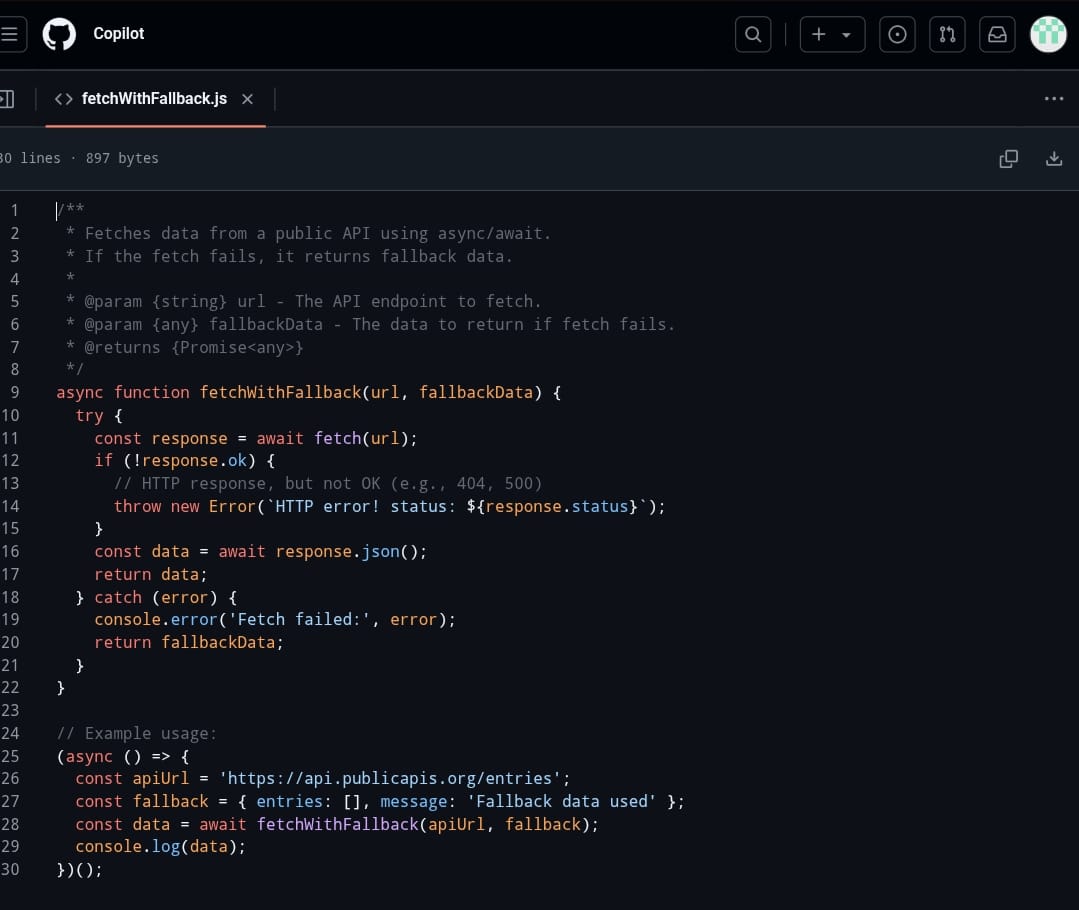Click the '@returns {Promise<any>}' doc line

(184, 347)
